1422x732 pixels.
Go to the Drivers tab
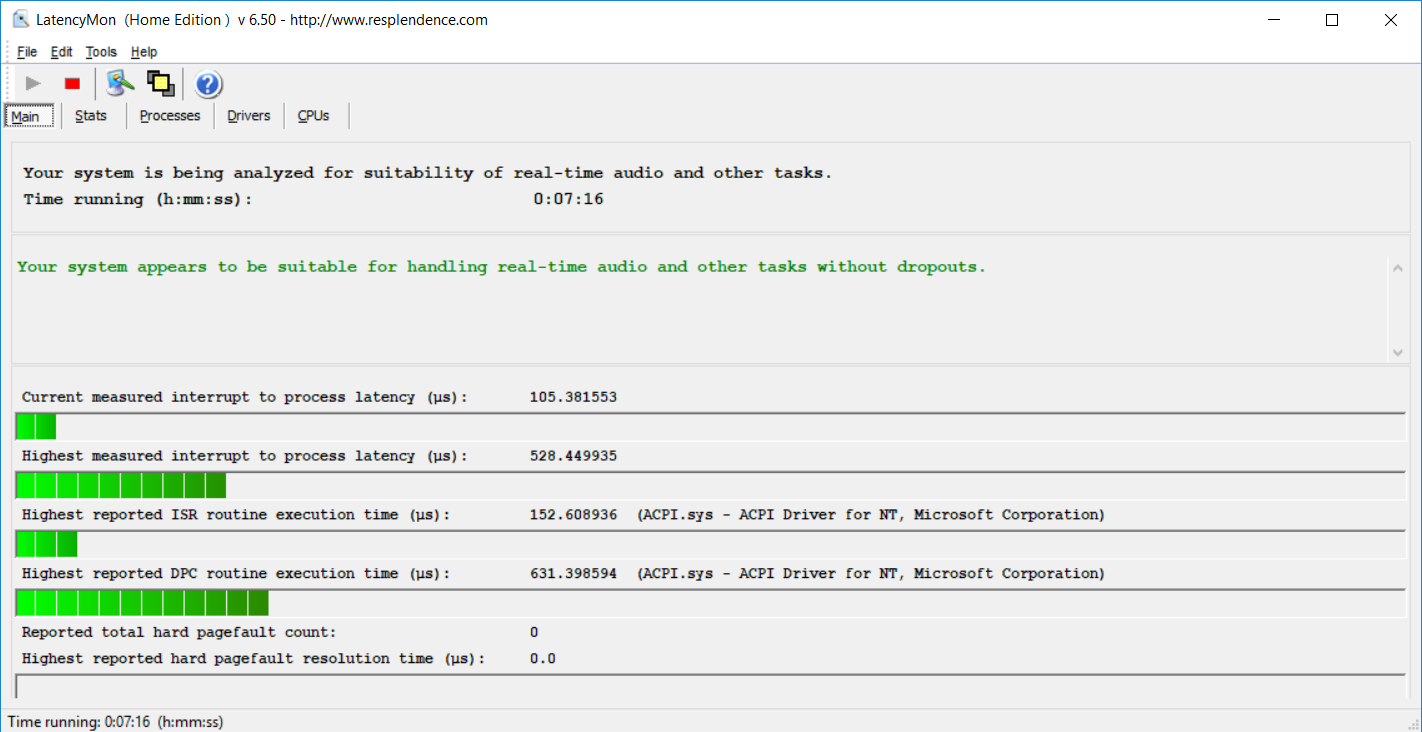249,116
